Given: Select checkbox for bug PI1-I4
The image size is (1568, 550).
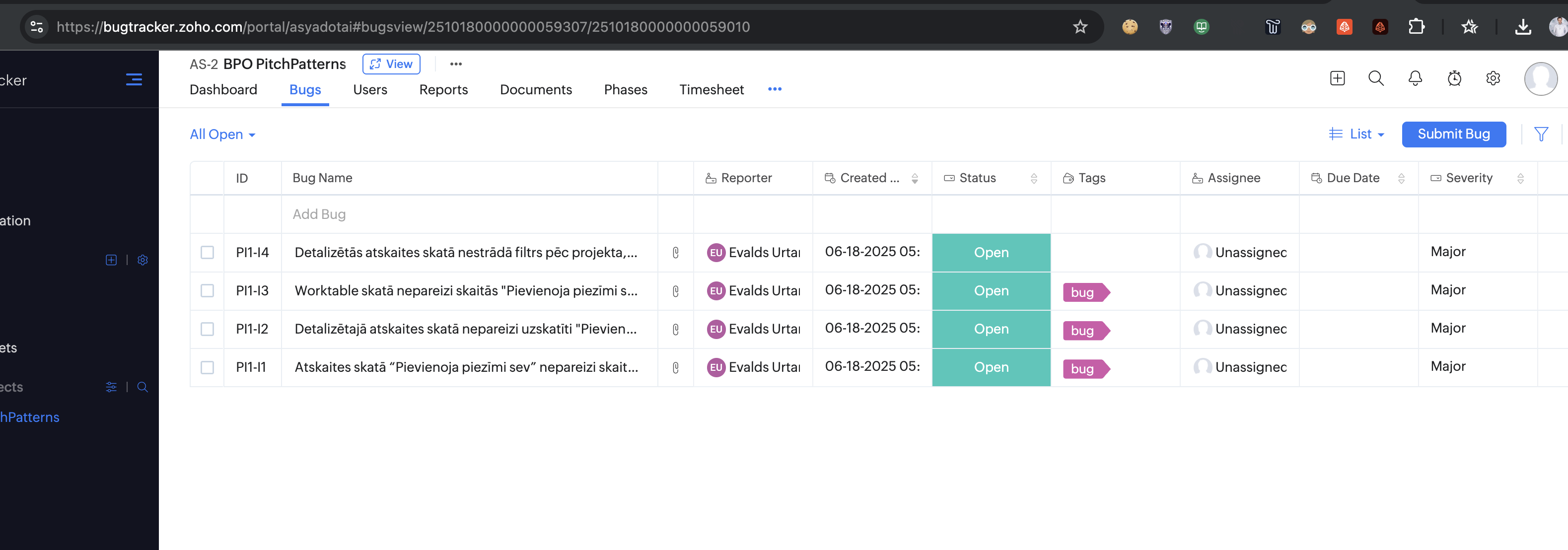Looking at the screenshot, I should point(207,253).
